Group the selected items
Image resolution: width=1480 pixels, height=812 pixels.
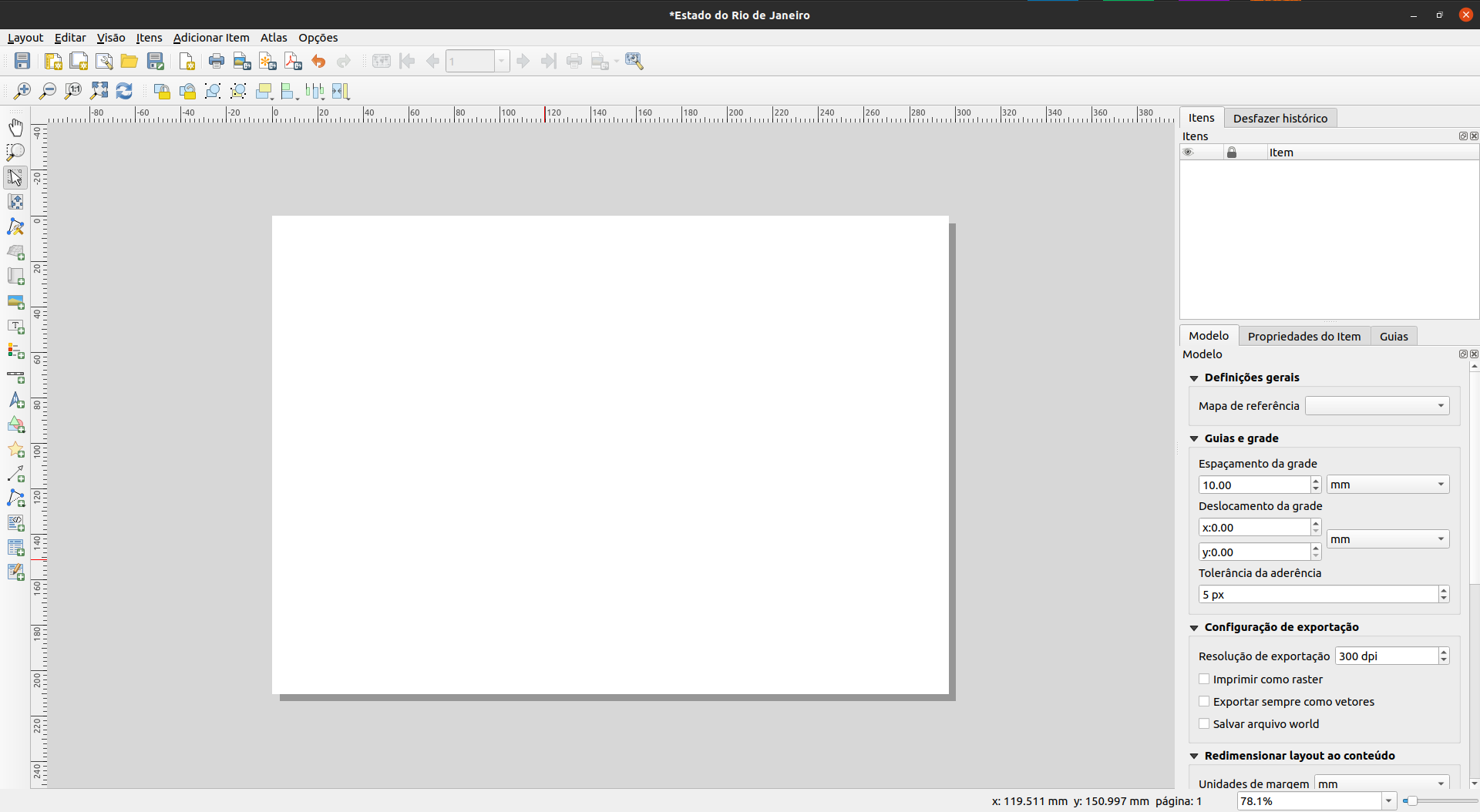click(x=213, y=91)
